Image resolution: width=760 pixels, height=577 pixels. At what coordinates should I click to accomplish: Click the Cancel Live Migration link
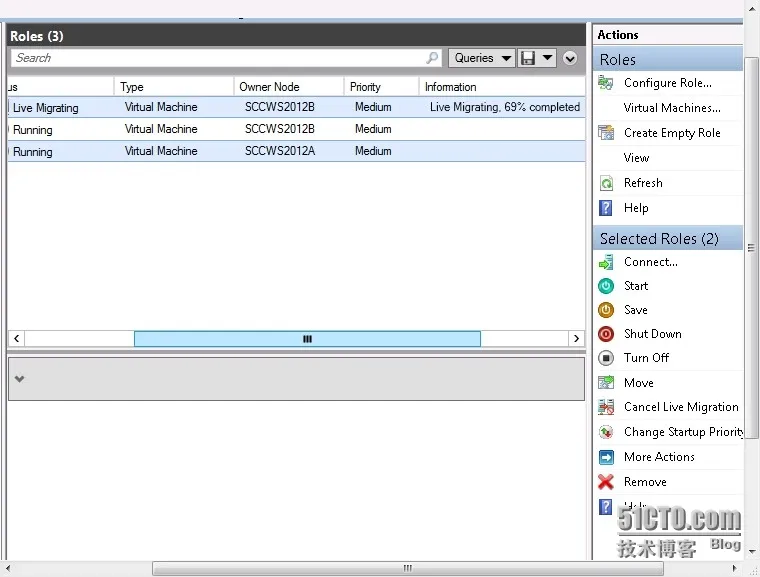pyautogui.click(x=681, y=407)
